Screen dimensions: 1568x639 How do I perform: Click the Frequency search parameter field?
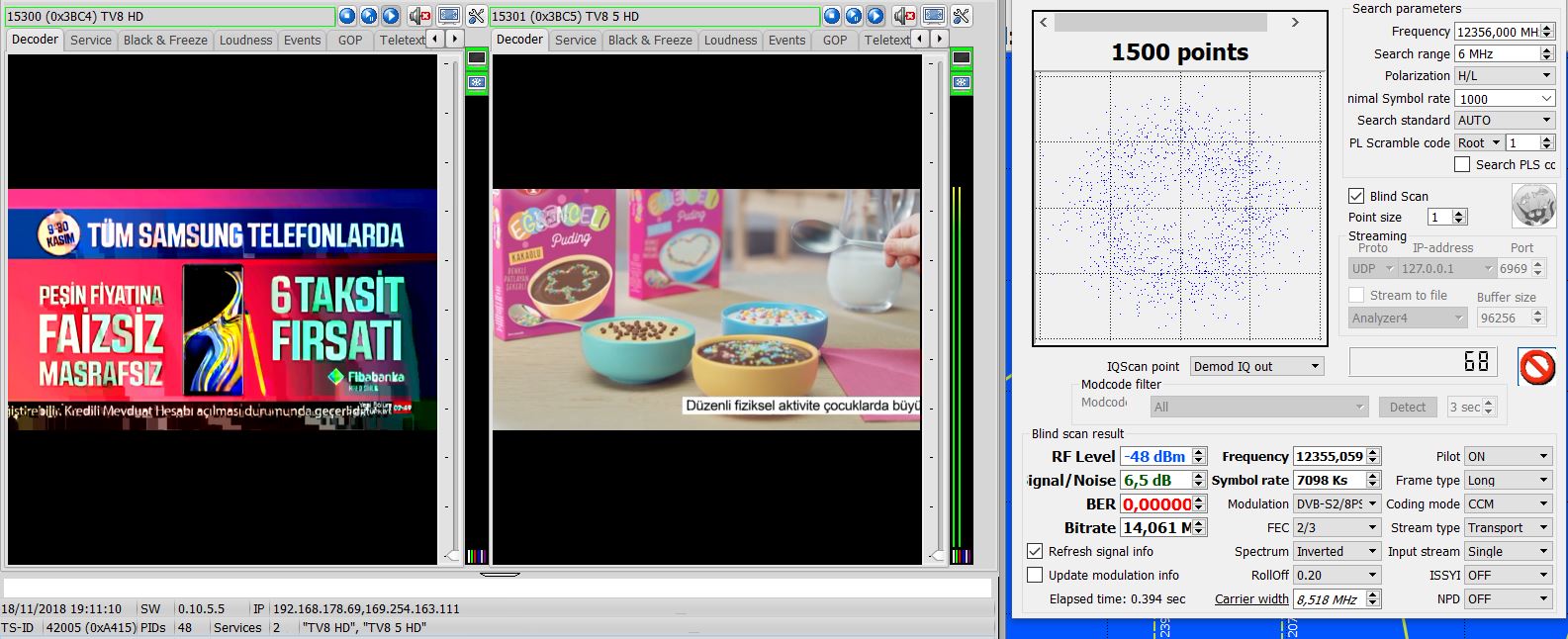(1505, 32)
